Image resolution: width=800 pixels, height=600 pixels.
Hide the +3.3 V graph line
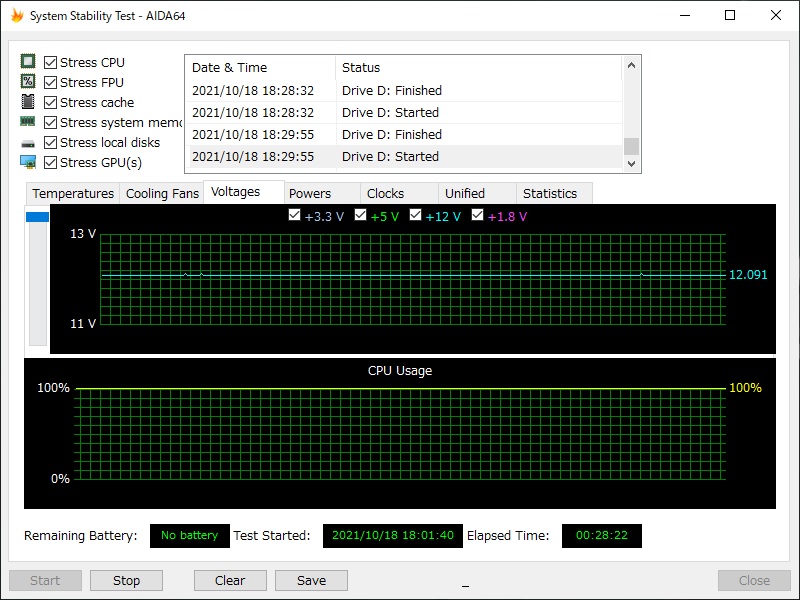(294, 215)
